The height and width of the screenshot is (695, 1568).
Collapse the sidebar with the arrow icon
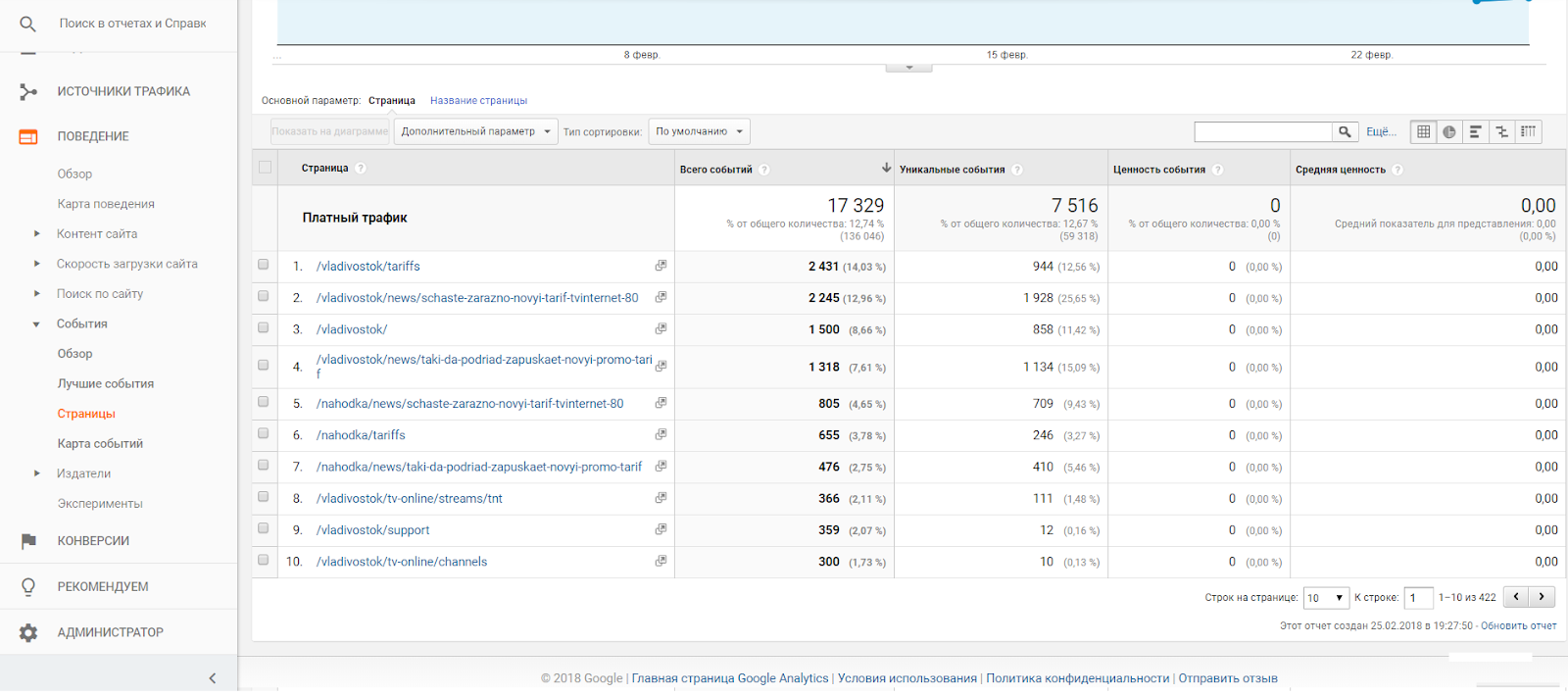point(213,678)
